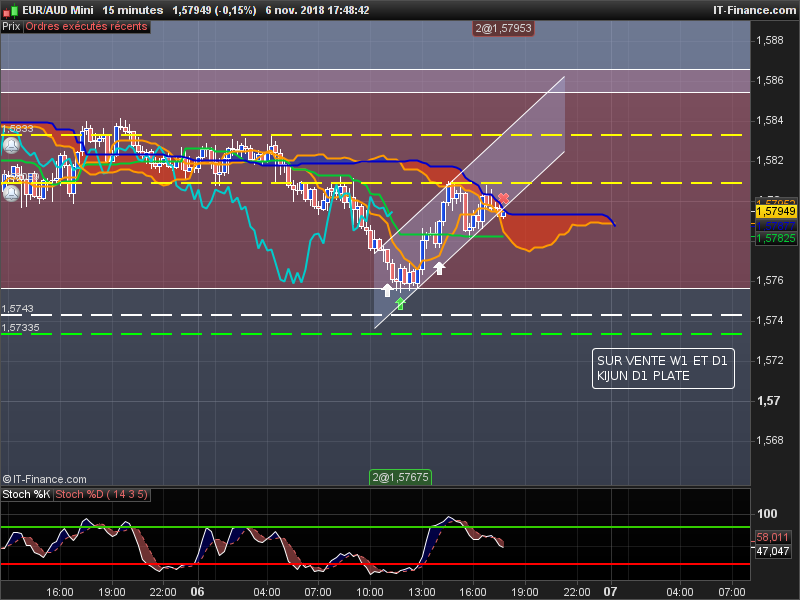Click the green 1,57825 price label
The height and width of the screenshot is (600, 800).
[x=776, y=238]
